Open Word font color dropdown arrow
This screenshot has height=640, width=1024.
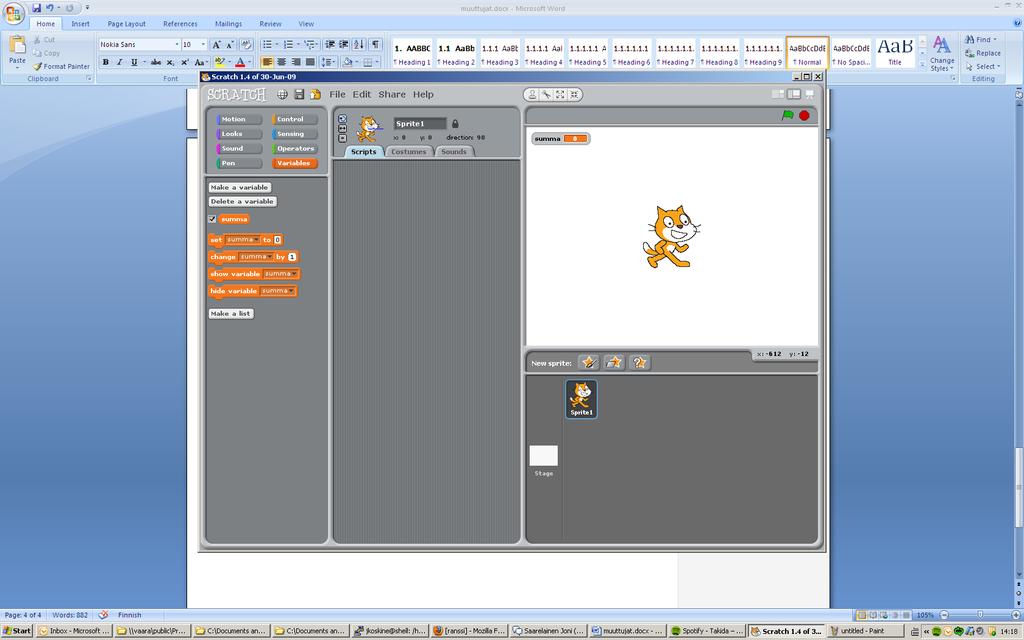coord(251,62)
